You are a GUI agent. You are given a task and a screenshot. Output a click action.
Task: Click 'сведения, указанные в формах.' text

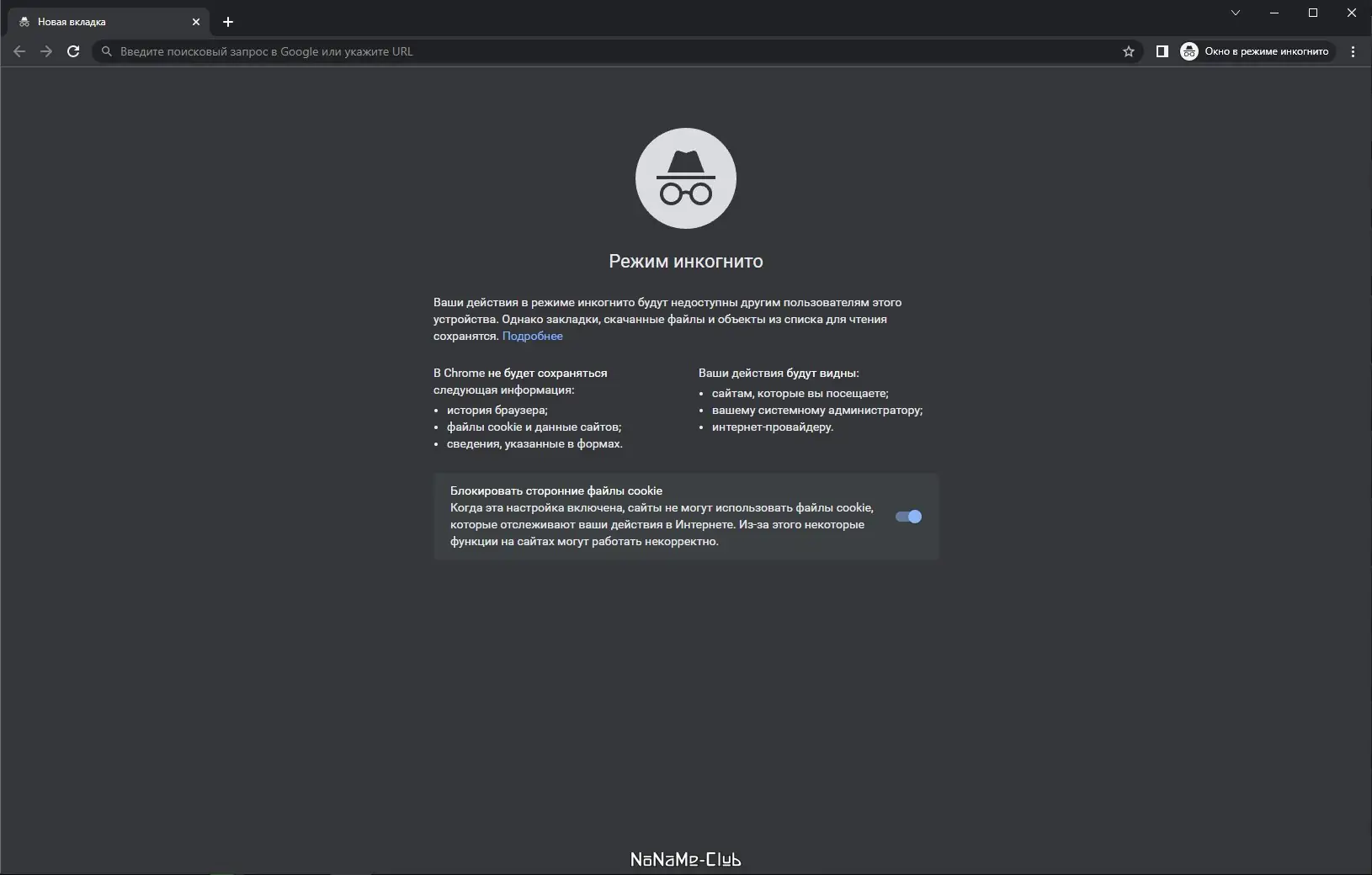(x=535, y=443)
